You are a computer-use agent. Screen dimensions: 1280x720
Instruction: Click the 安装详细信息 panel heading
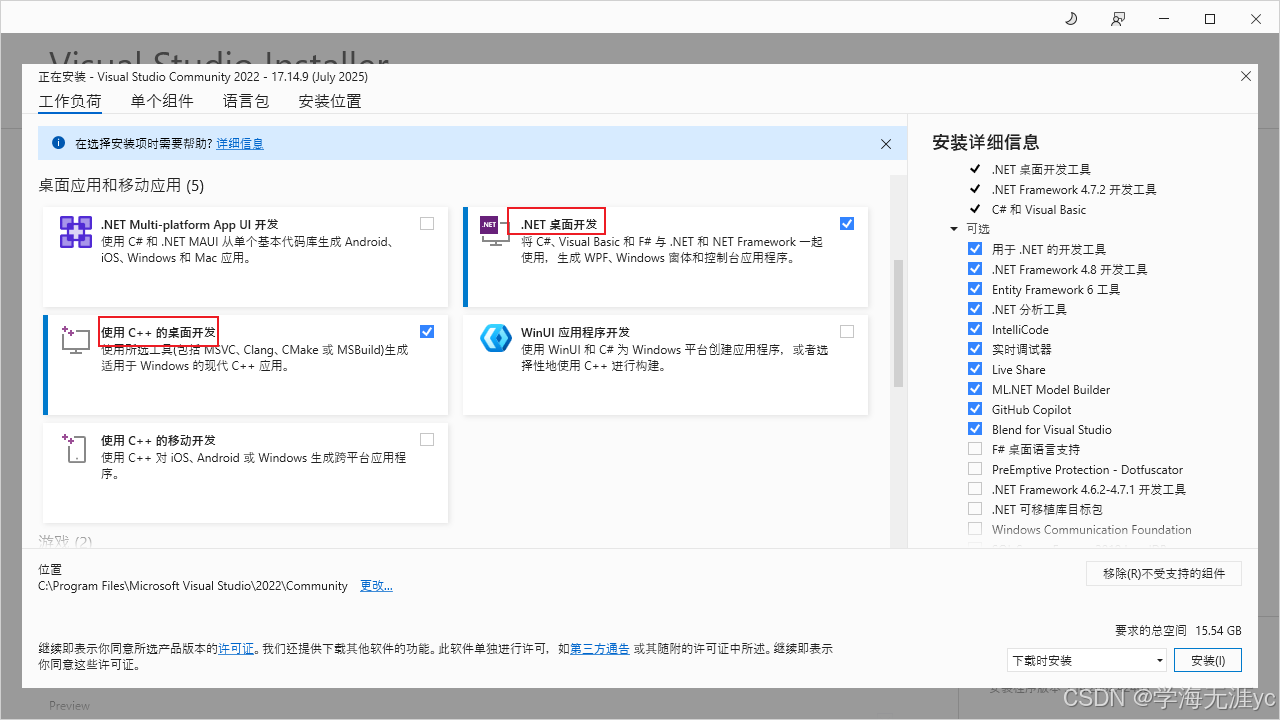(x=986, y=142)
